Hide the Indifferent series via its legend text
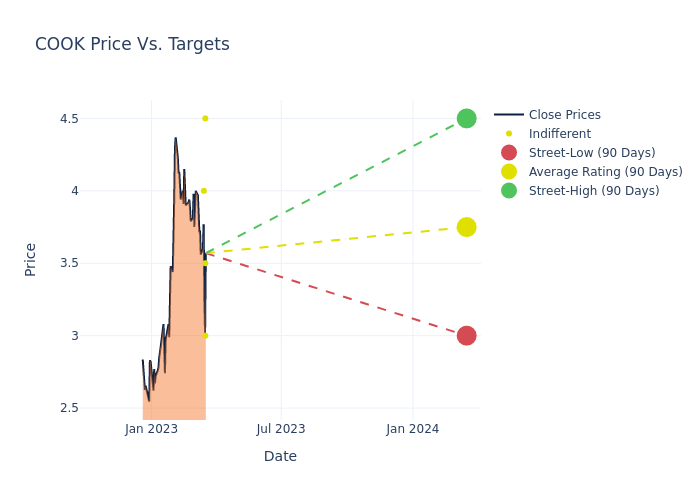The width and height of the screenshot is (700, 500). (x=559, y=134)
